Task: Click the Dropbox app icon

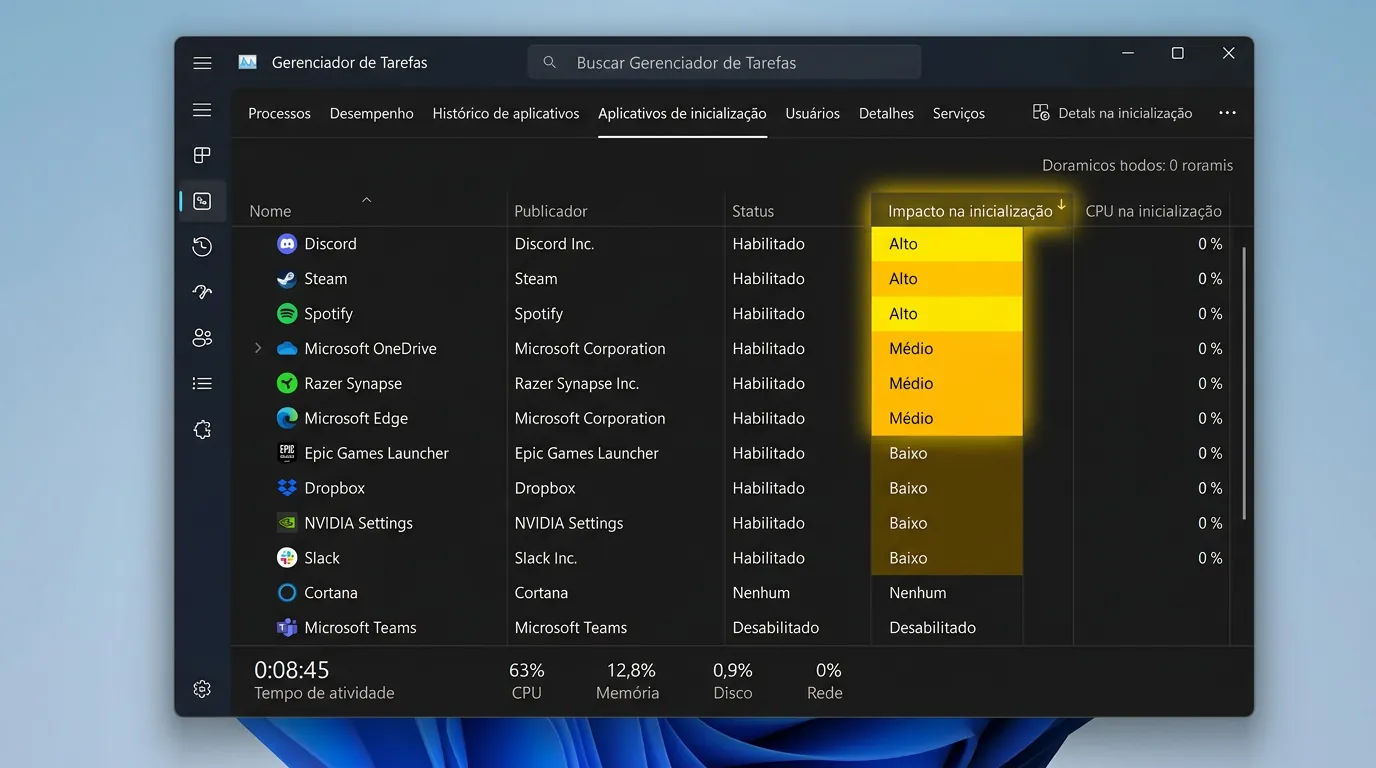Action: point(287,488)
